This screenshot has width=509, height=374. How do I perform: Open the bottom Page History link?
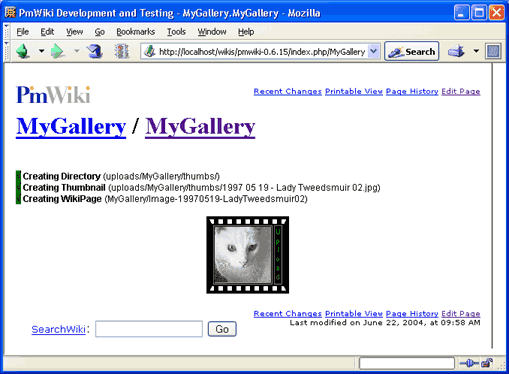[x=412, y=314]
